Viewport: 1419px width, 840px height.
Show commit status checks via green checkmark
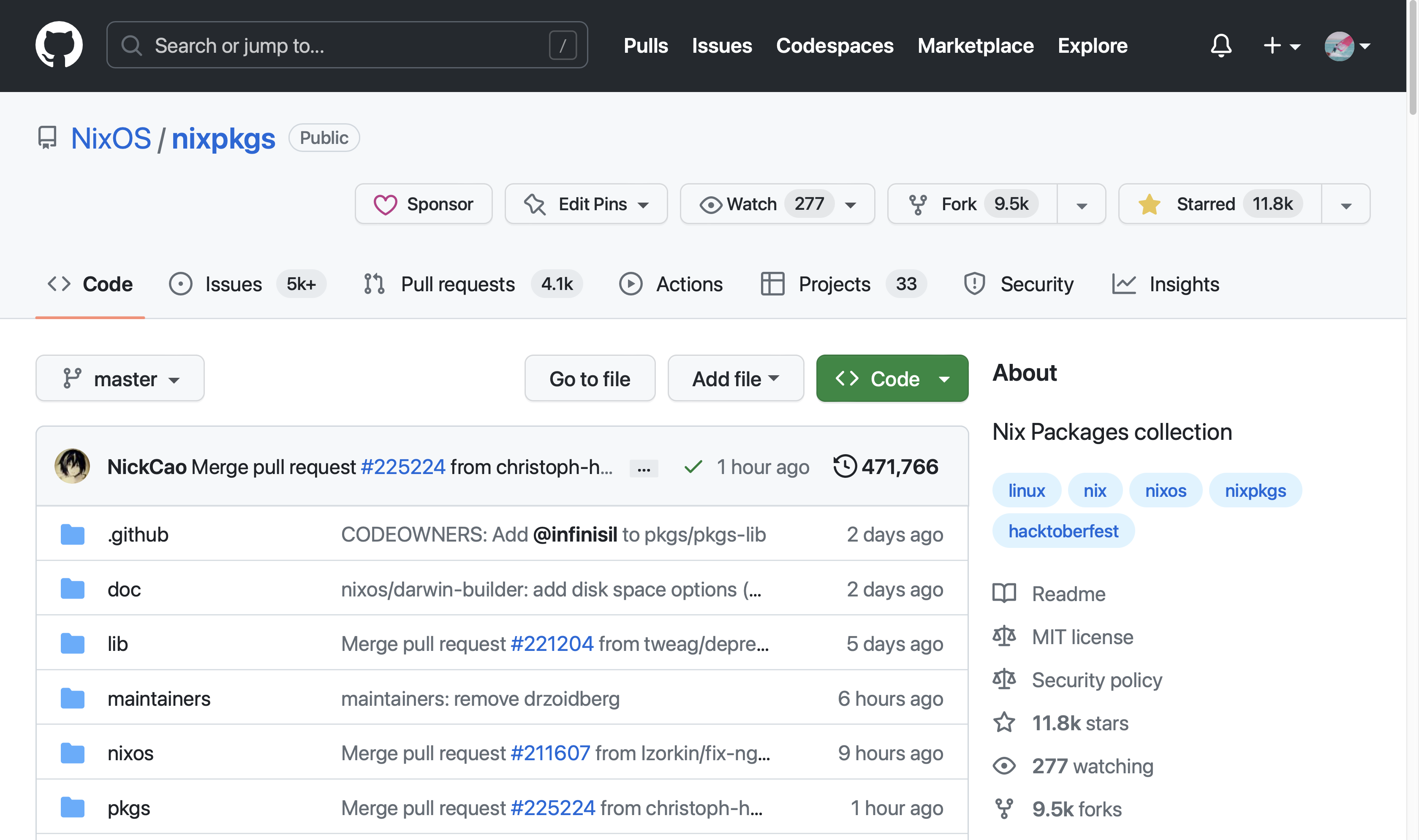693,467
